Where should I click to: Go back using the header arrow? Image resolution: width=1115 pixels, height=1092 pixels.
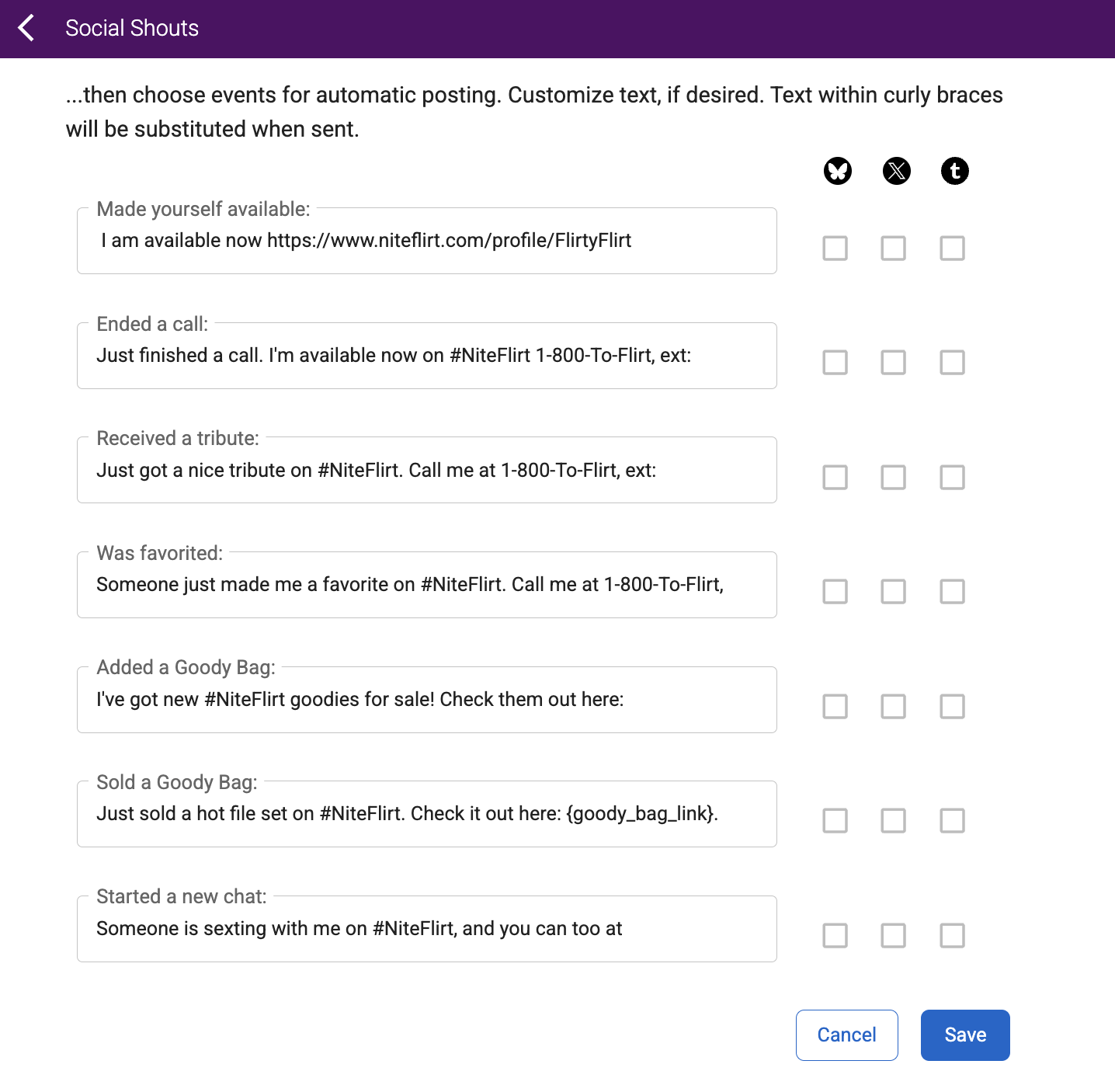coord(26,28)
